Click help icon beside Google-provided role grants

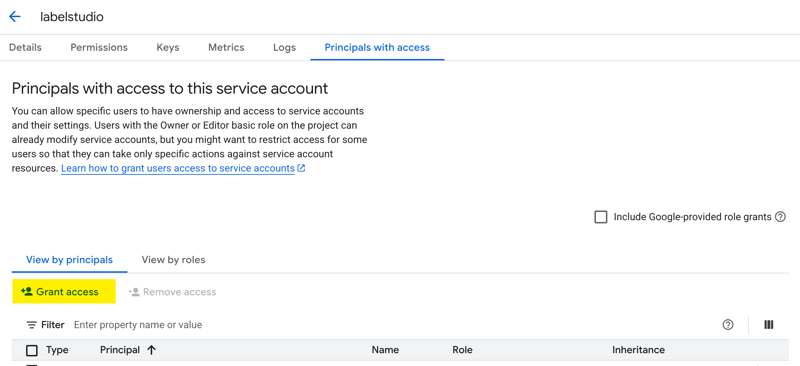tap(780, 217)
